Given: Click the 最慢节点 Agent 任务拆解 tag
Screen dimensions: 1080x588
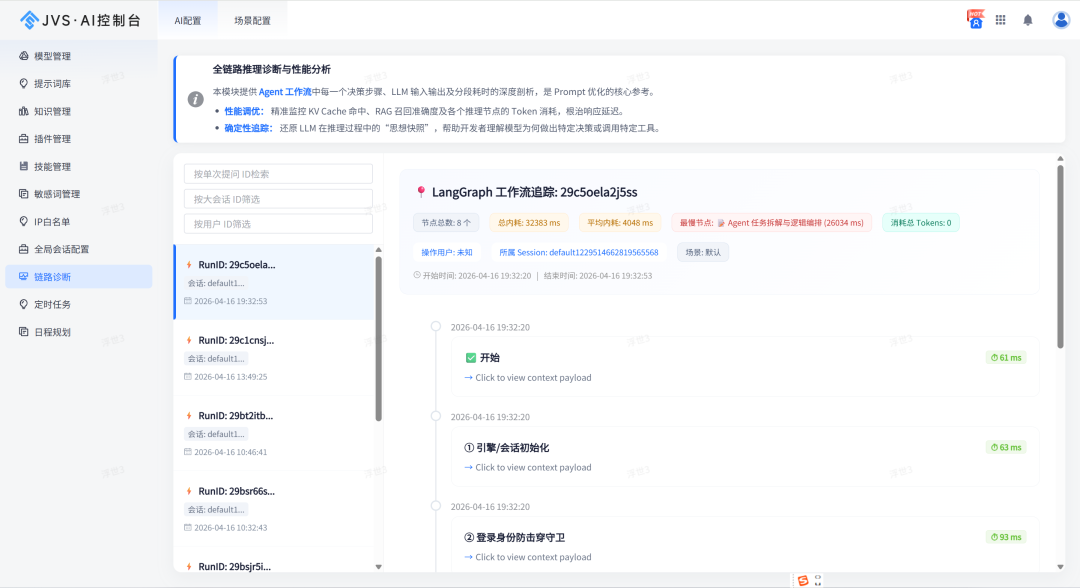Looking at the screenshot, I should coord(771,222).
